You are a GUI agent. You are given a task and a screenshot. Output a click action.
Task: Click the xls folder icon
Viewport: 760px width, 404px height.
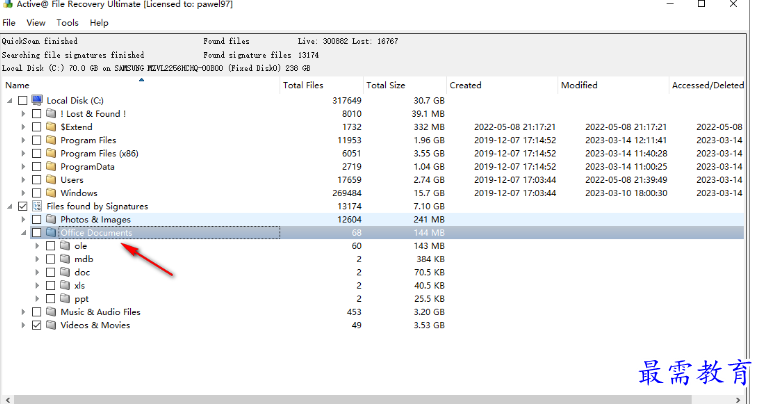click(65, 285)
